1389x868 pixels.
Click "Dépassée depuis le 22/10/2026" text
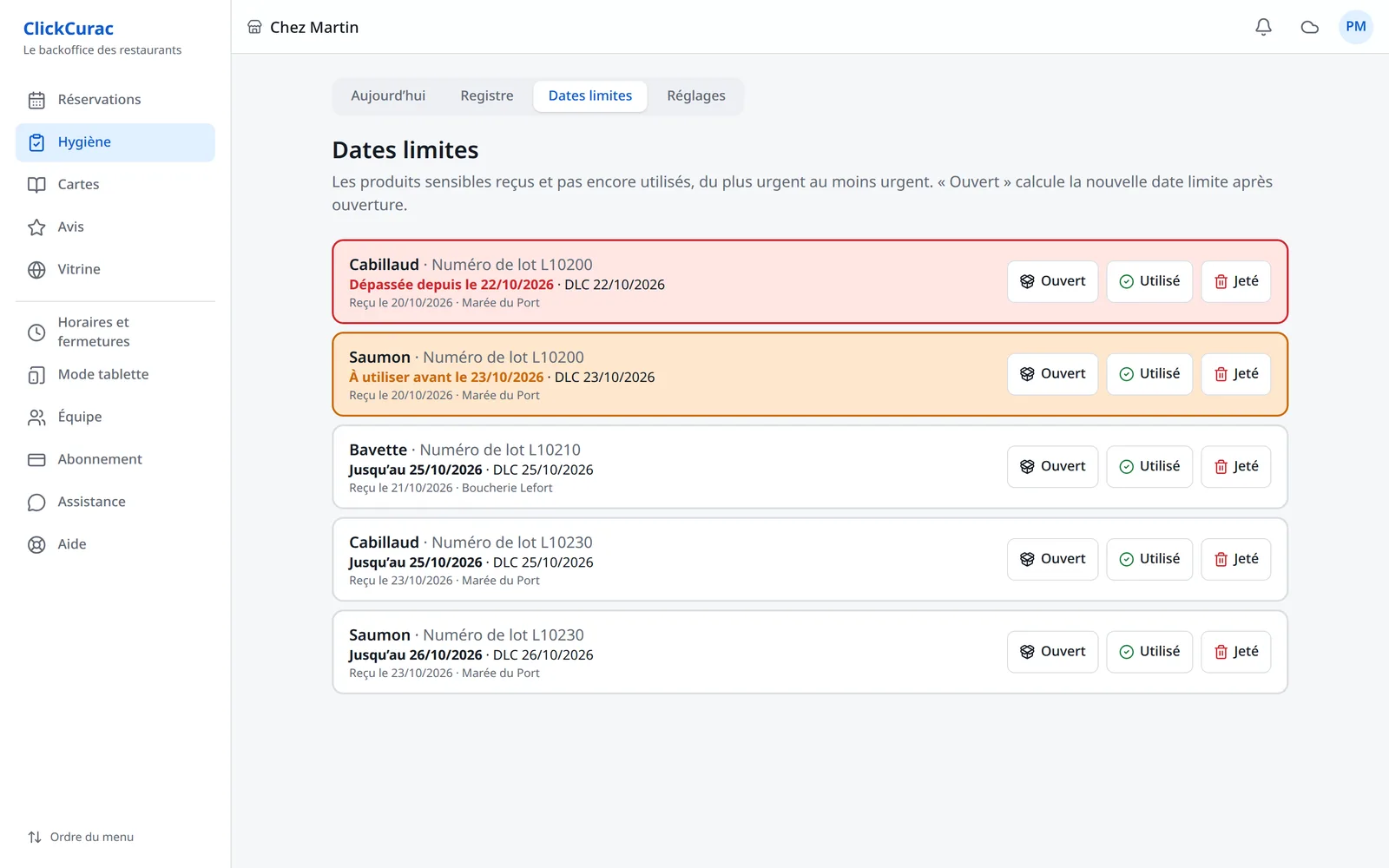[x=451, y=285]
